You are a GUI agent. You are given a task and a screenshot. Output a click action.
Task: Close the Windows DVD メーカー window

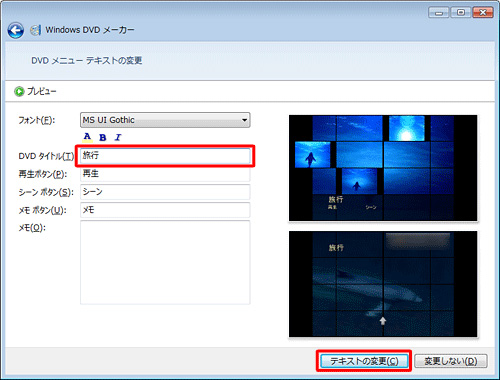[x=483, y=13]
